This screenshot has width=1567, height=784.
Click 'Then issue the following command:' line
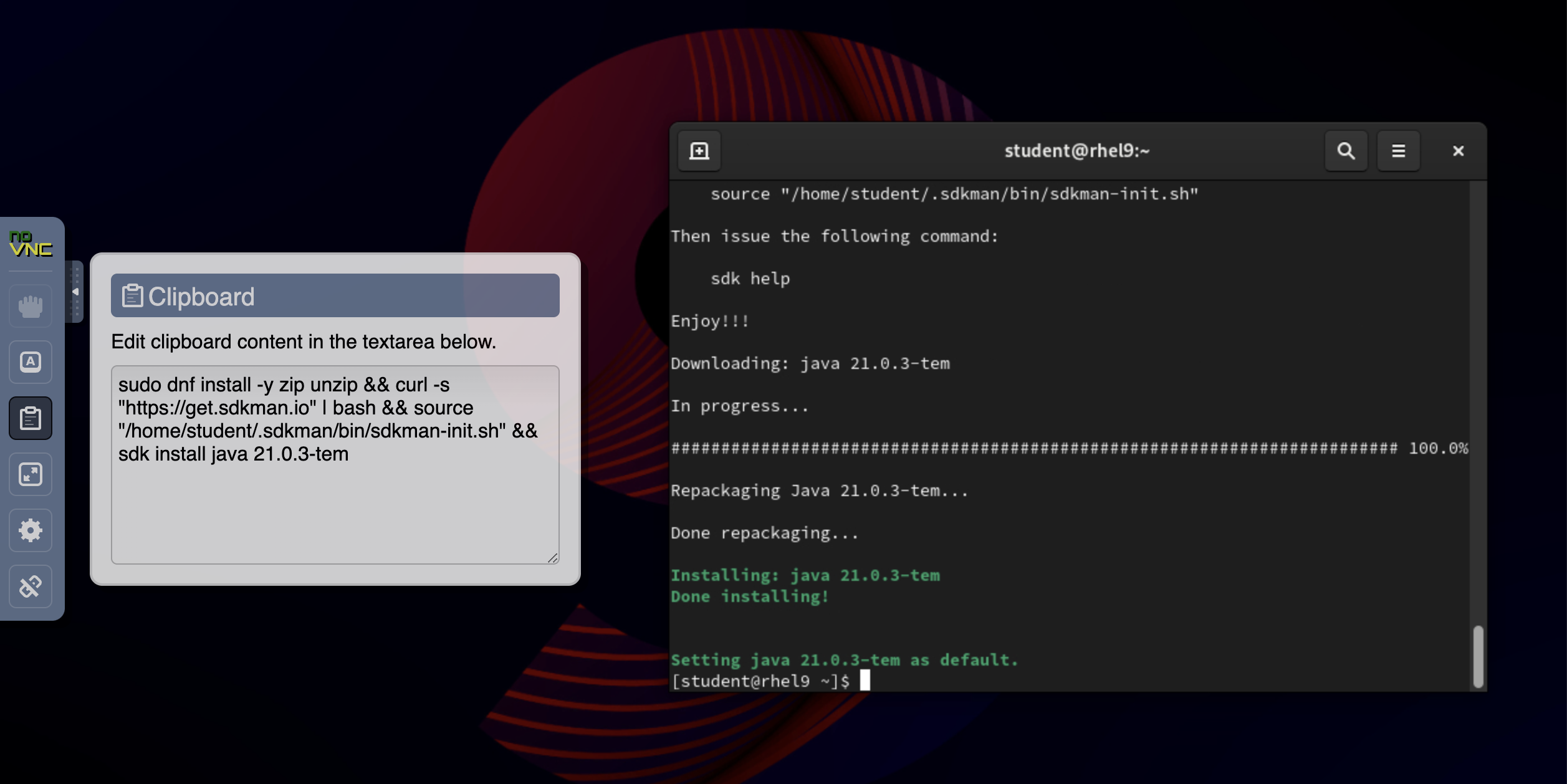click(x=835, y=236)
